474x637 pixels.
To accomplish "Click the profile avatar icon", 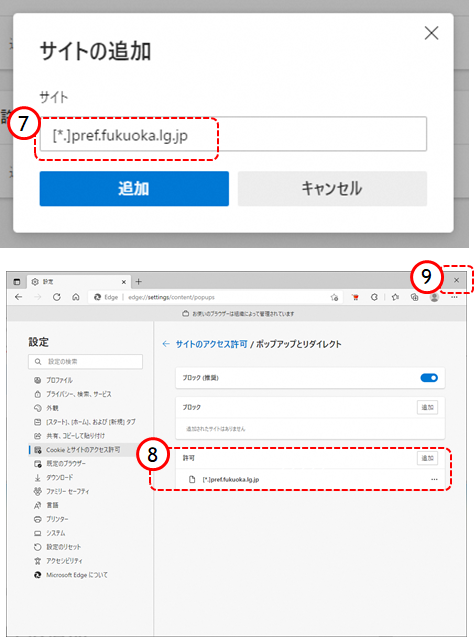I will point(434,297).
